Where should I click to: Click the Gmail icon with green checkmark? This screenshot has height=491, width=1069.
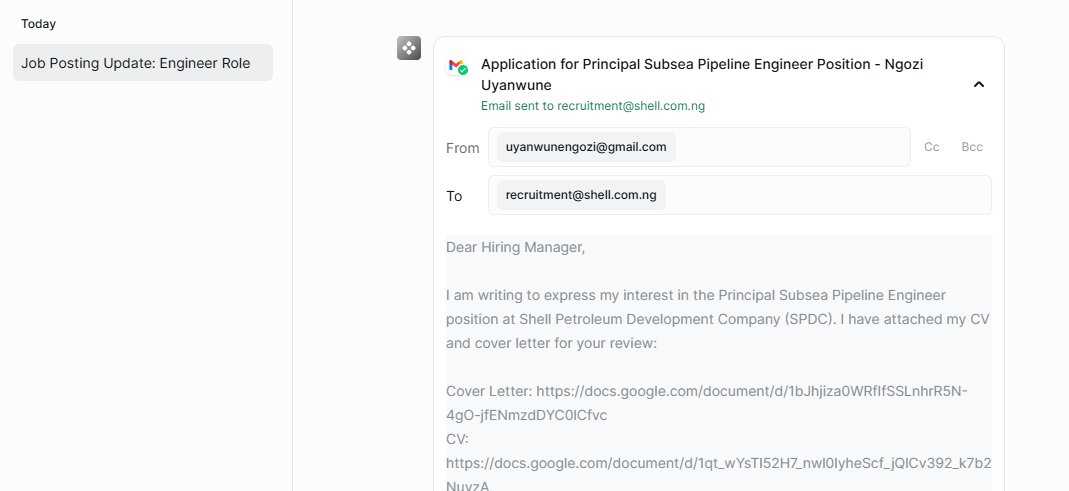(457, 66)
